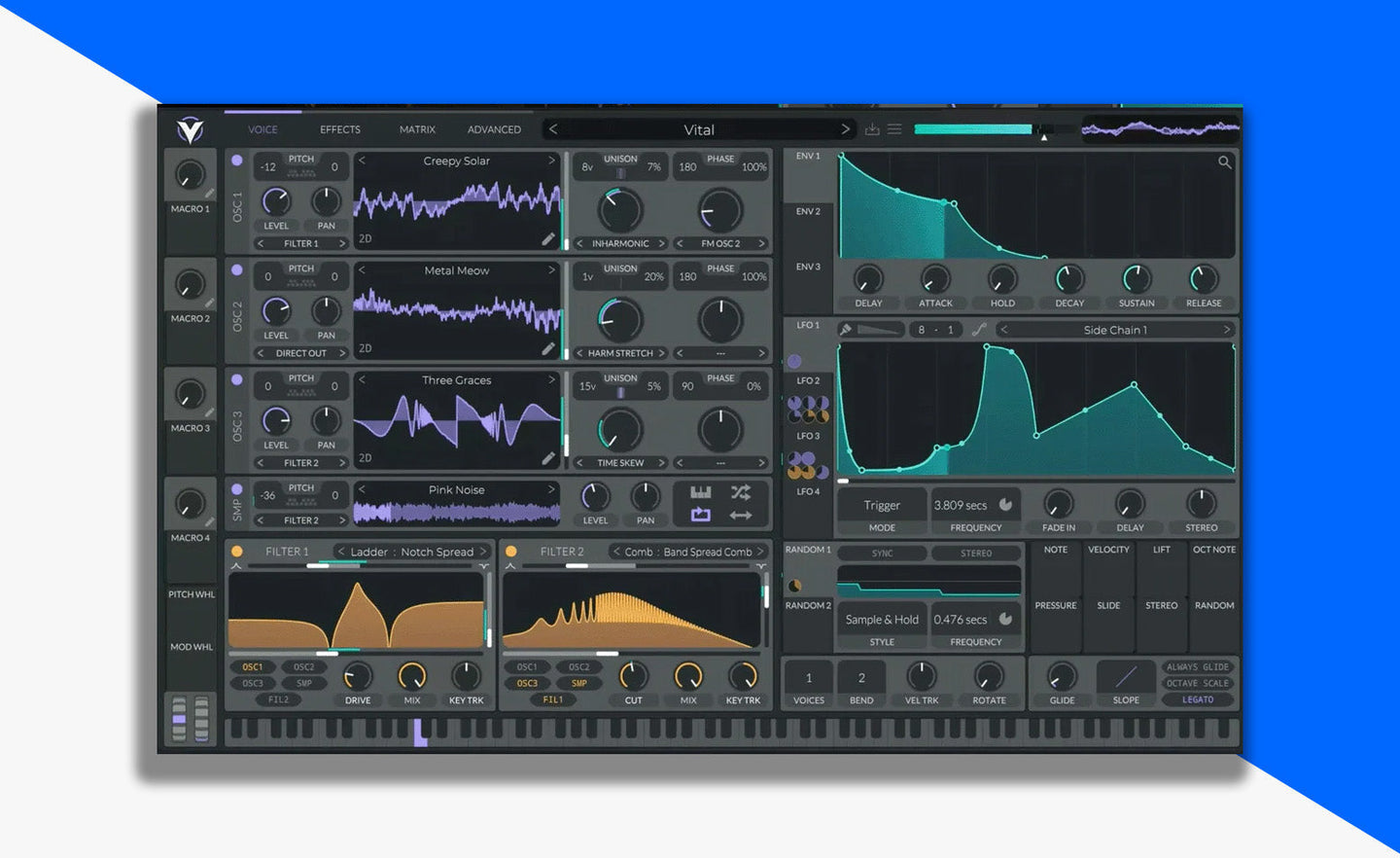Viewport: 1400px width, 858px height.
Task: Adjust the Glide knob
Action: 1062,676
